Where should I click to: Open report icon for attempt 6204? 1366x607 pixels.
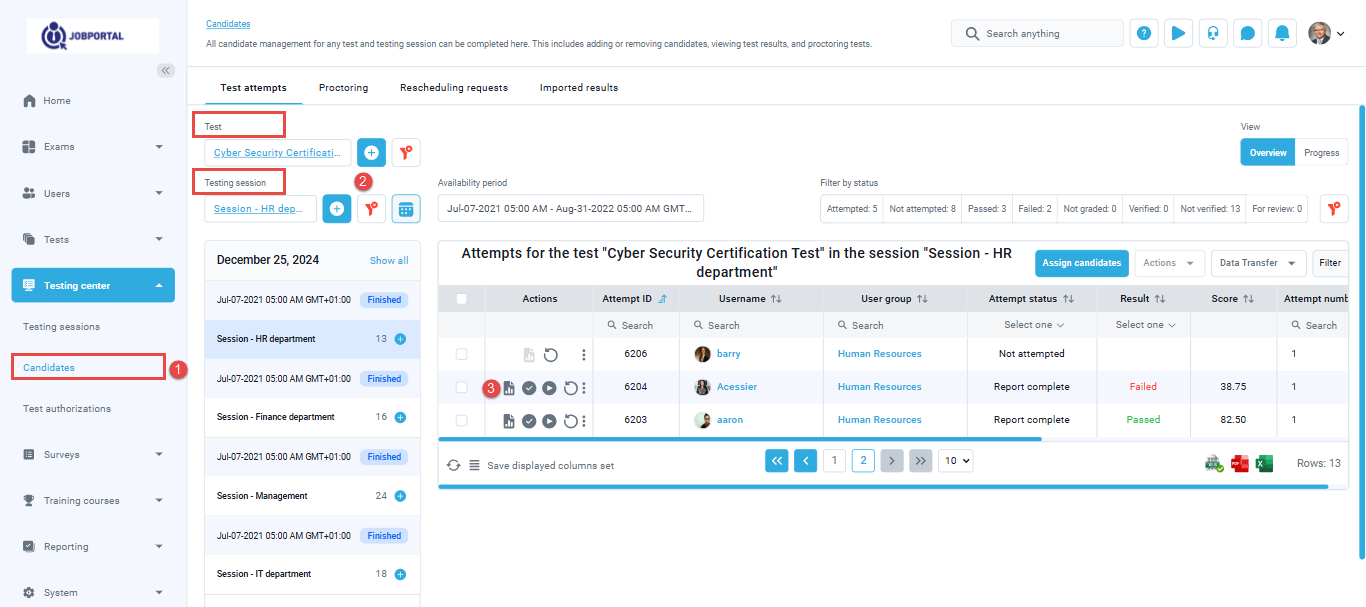tap(509, 388)
